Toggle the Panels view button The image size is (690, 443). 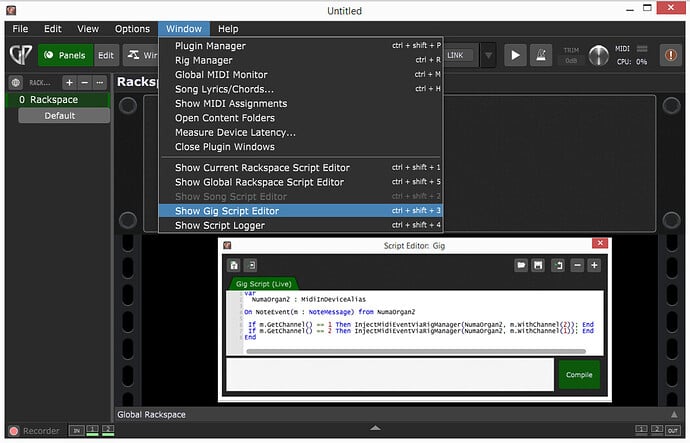click(x=66, y=55)
